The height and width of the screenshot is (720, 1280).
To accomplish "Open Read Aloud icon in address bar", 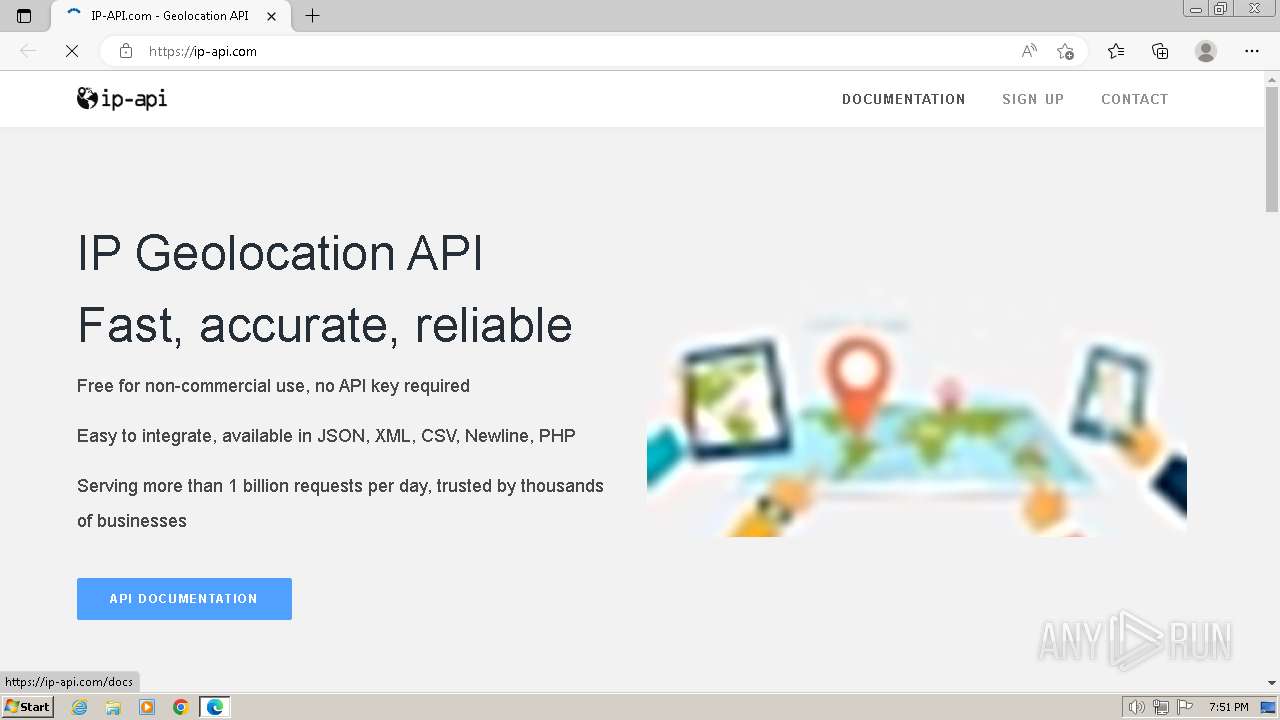I will 1029,51.
